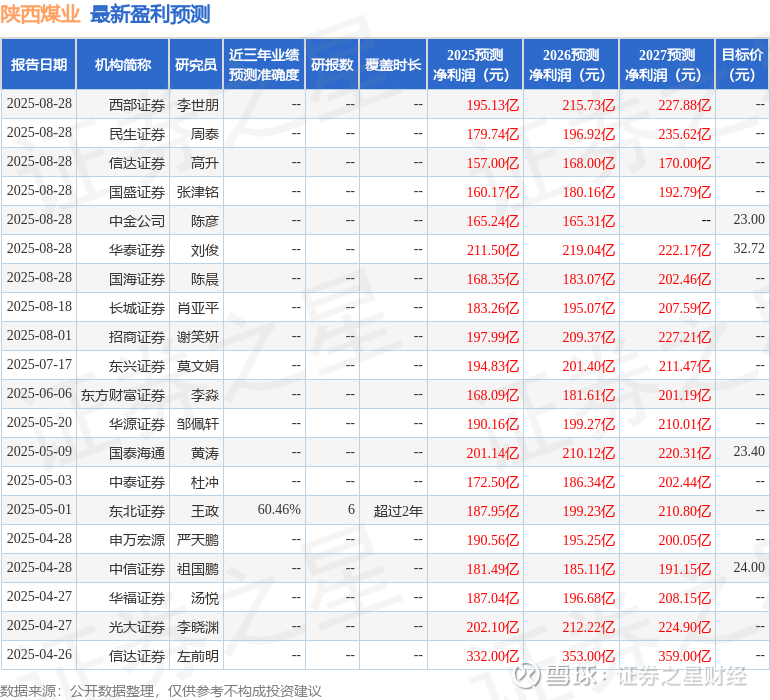Click the date 2025-08-01

[39, 336]
